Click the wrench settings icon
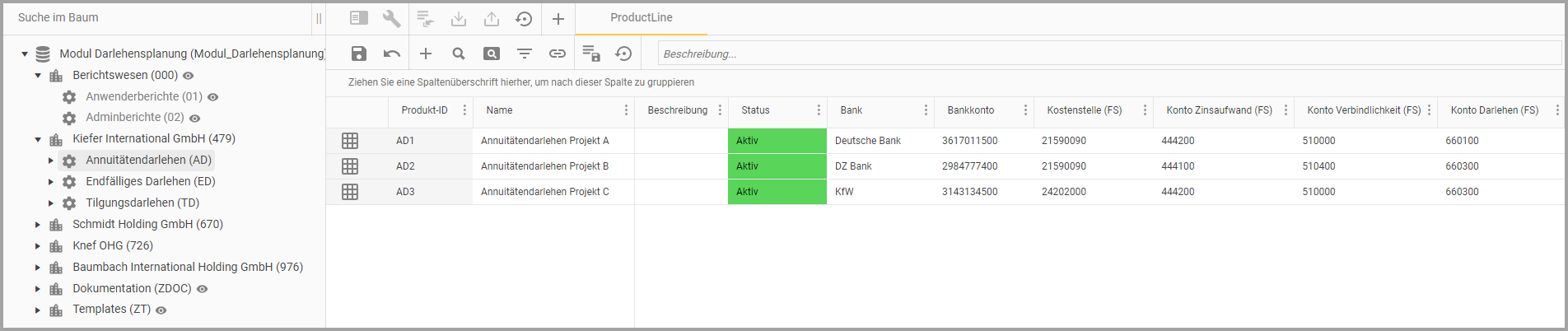Screen dimensions: 1568x331 click(x=392, y=18)
